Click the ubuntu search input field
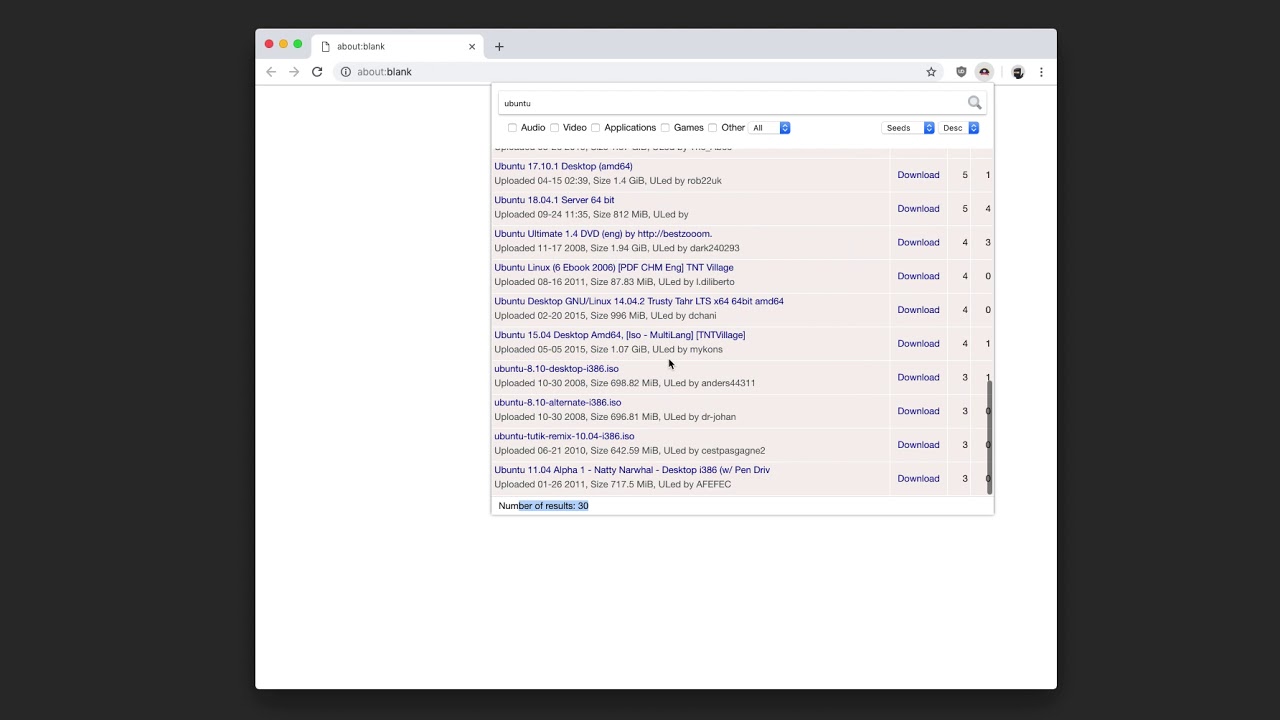Image resolution: width=1280 pixels, height=720 pixels. (x=732, y=103)
